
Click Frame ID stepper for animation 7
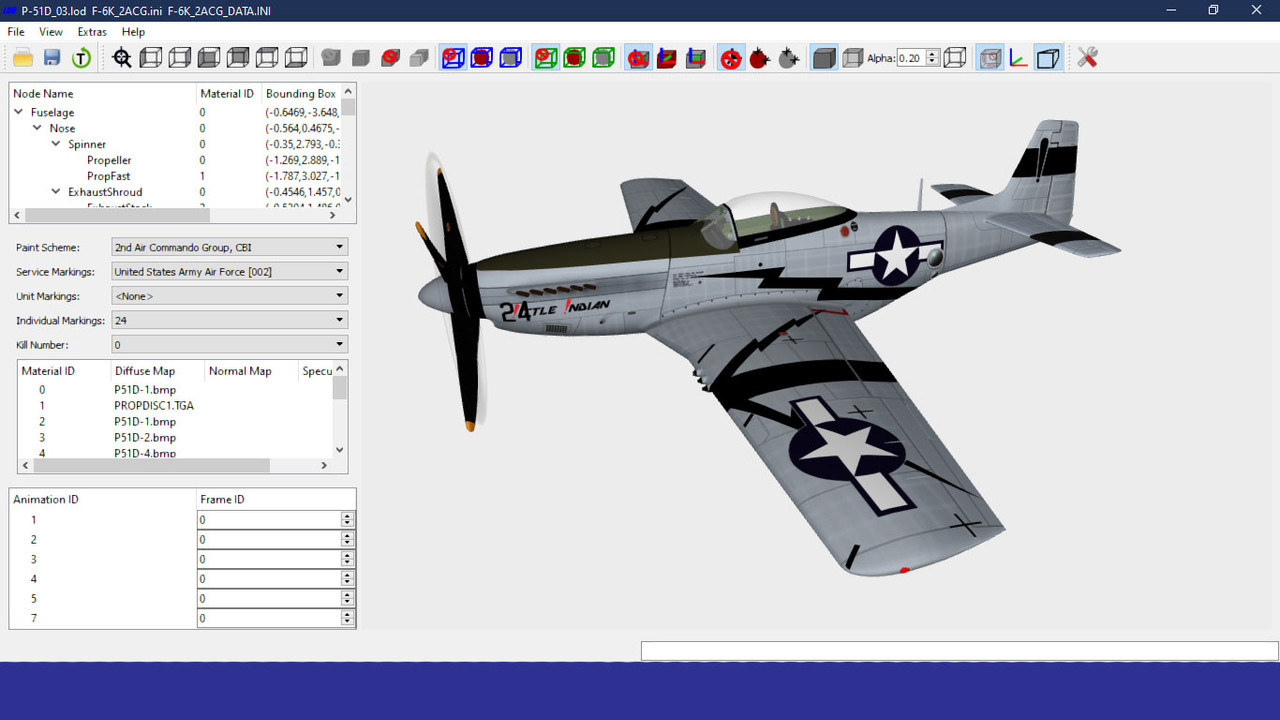coord(348,619)
